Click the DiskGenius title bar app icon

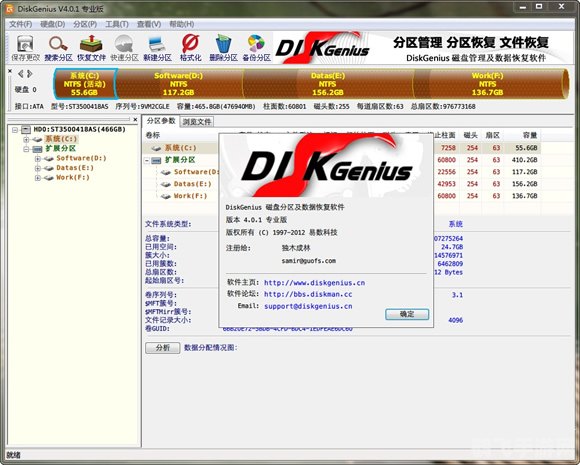click(x=10, y=8)
